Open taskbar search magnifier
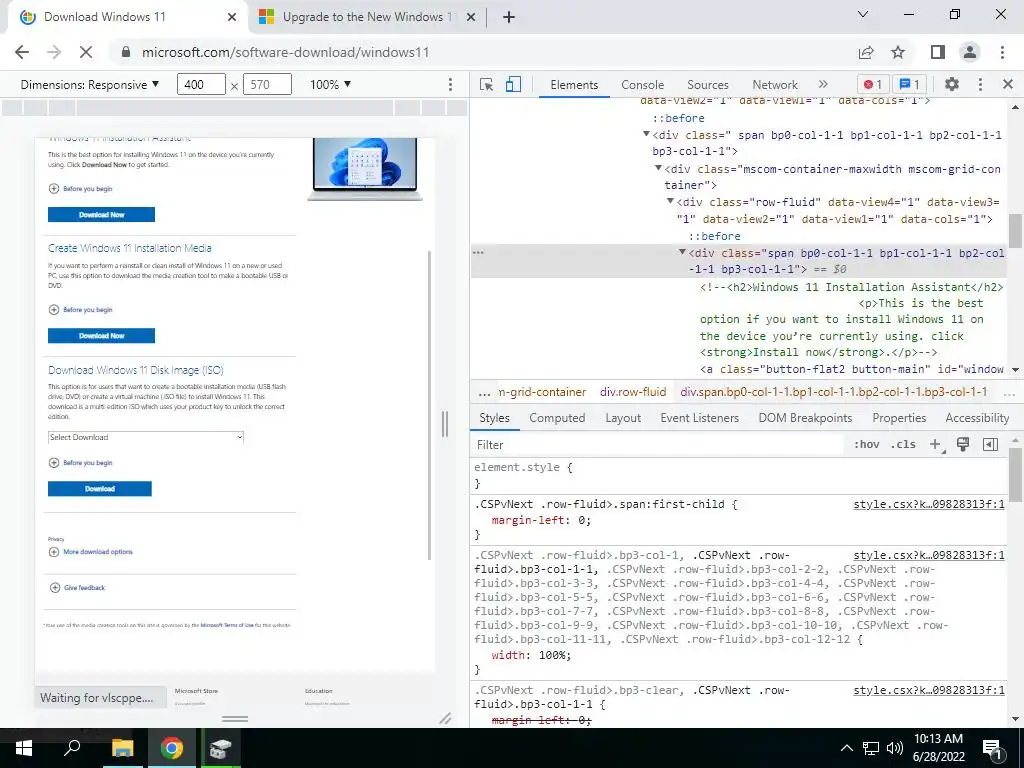This screenshot has height=768, width=1024. pos(72,748)
